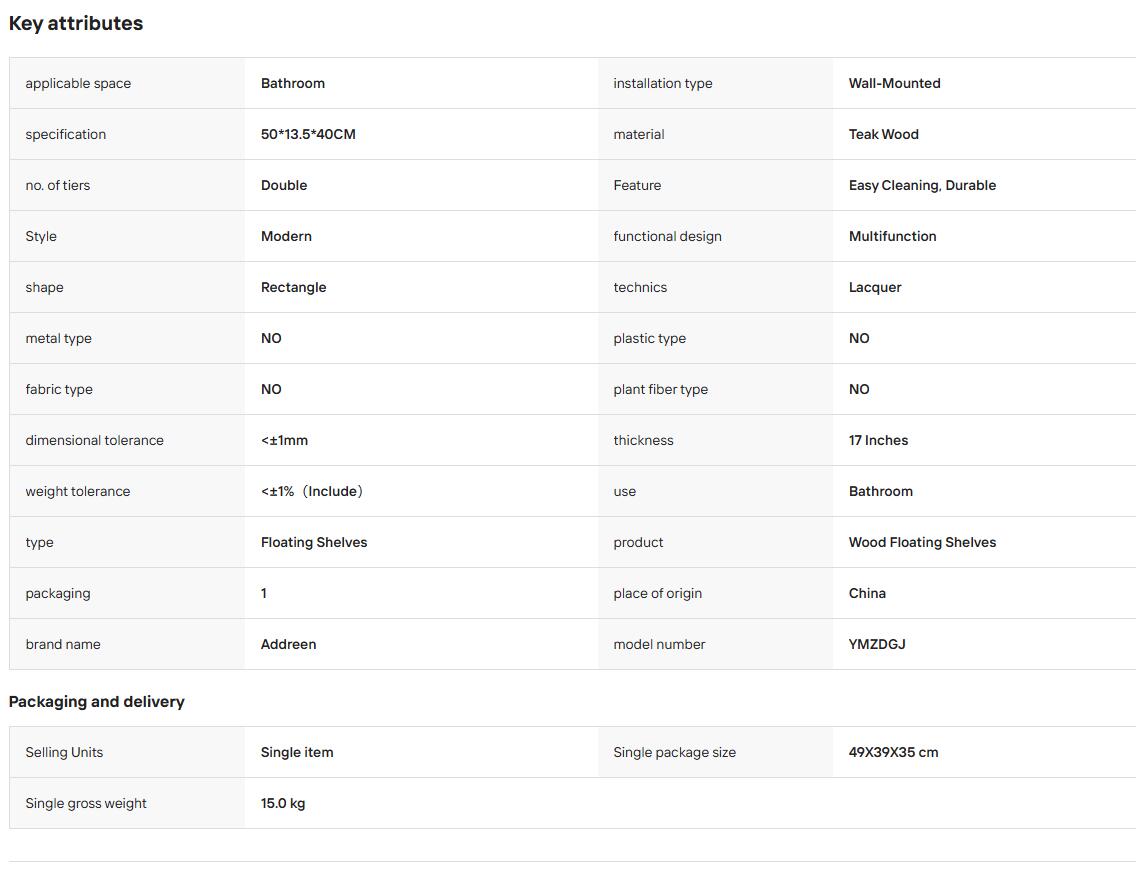
Task: Click the dimensional tolerance label
Action: tap(94, 440)
